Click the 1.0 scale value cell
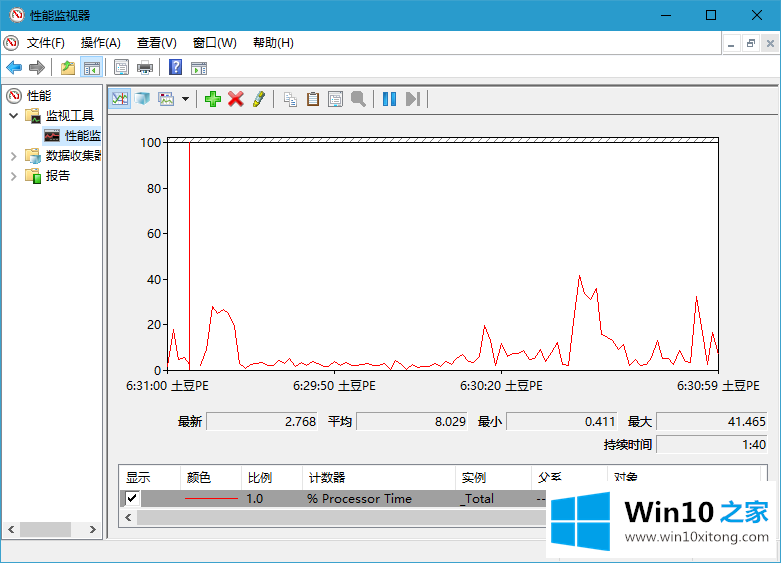The image size is (781, 563). 255,498
